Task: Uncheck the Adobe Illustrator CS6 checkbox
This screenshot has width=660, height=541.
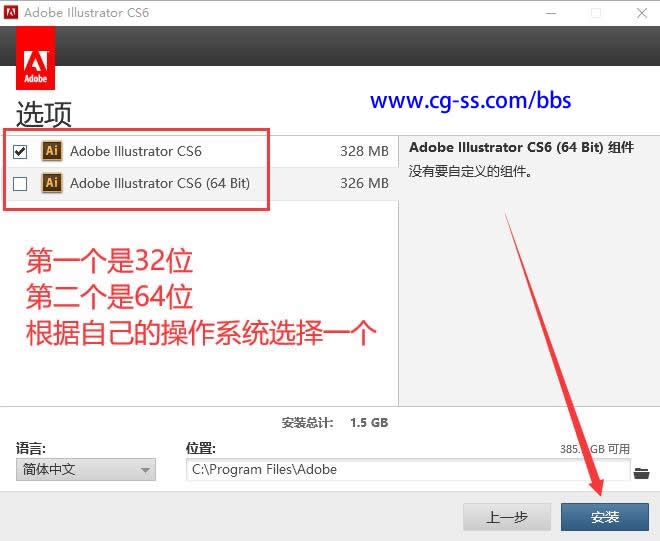Action: coord(20,151)
